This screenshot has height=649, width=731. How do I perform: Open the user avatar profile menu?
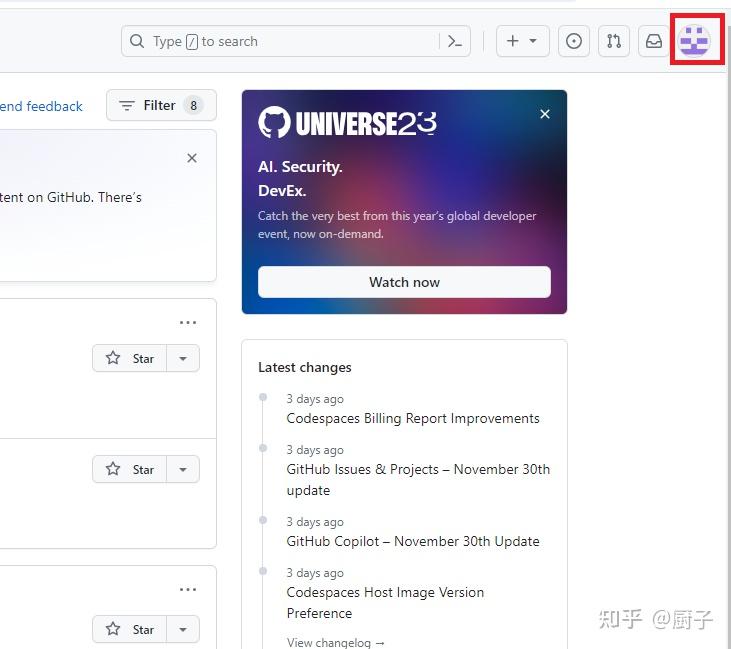coord(694,41)
